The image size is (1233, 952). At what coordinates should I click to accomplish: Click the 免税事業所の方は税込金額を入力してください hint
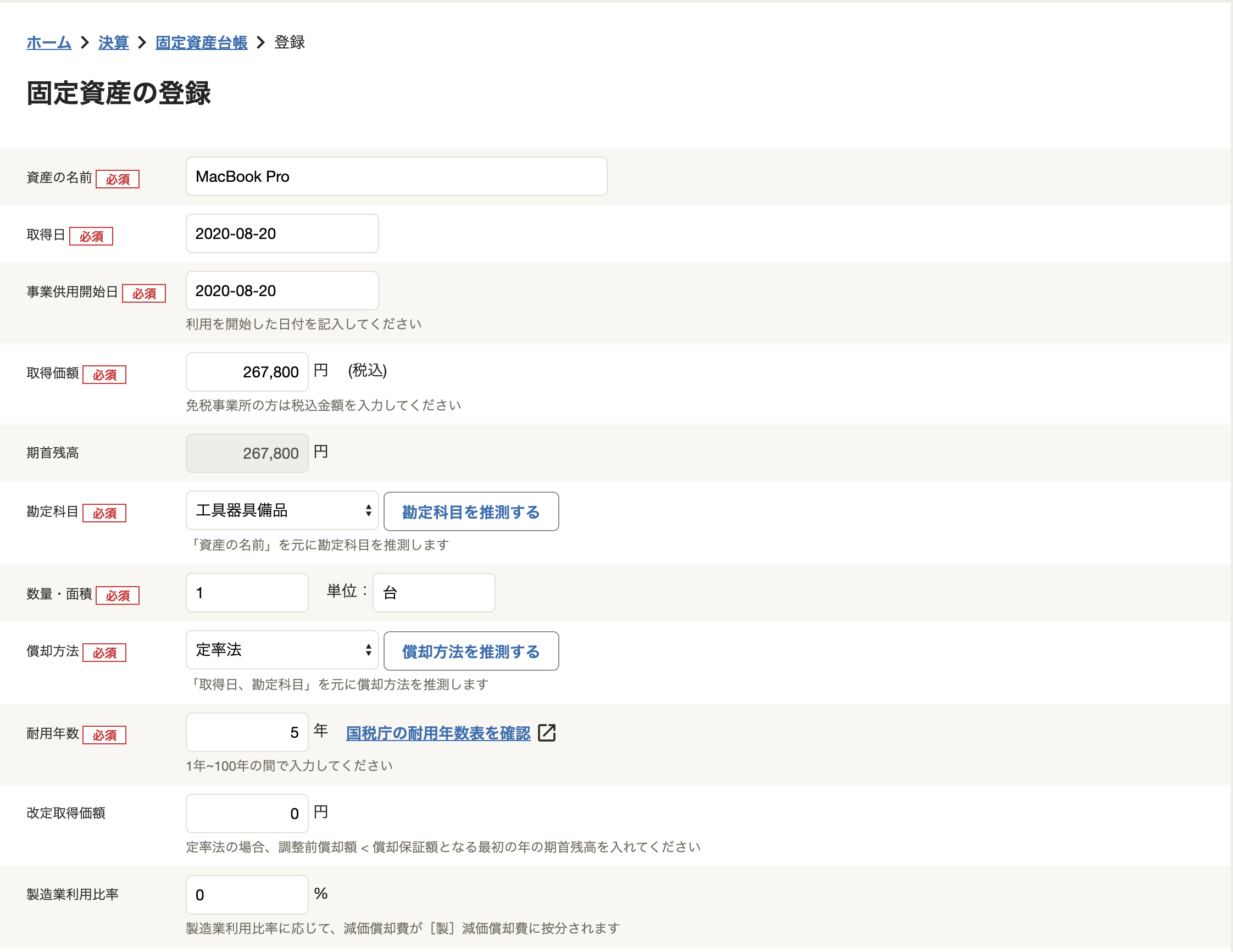point(324,405)
